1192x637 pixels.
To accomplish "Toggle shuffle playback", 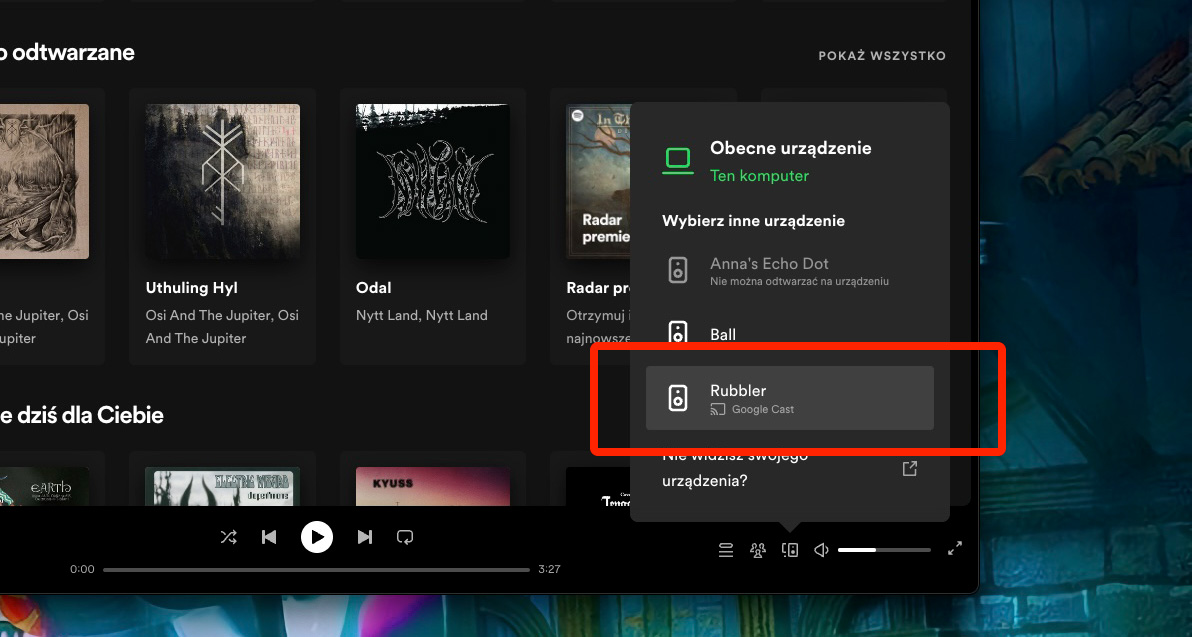I will click(x=228, y=537).
